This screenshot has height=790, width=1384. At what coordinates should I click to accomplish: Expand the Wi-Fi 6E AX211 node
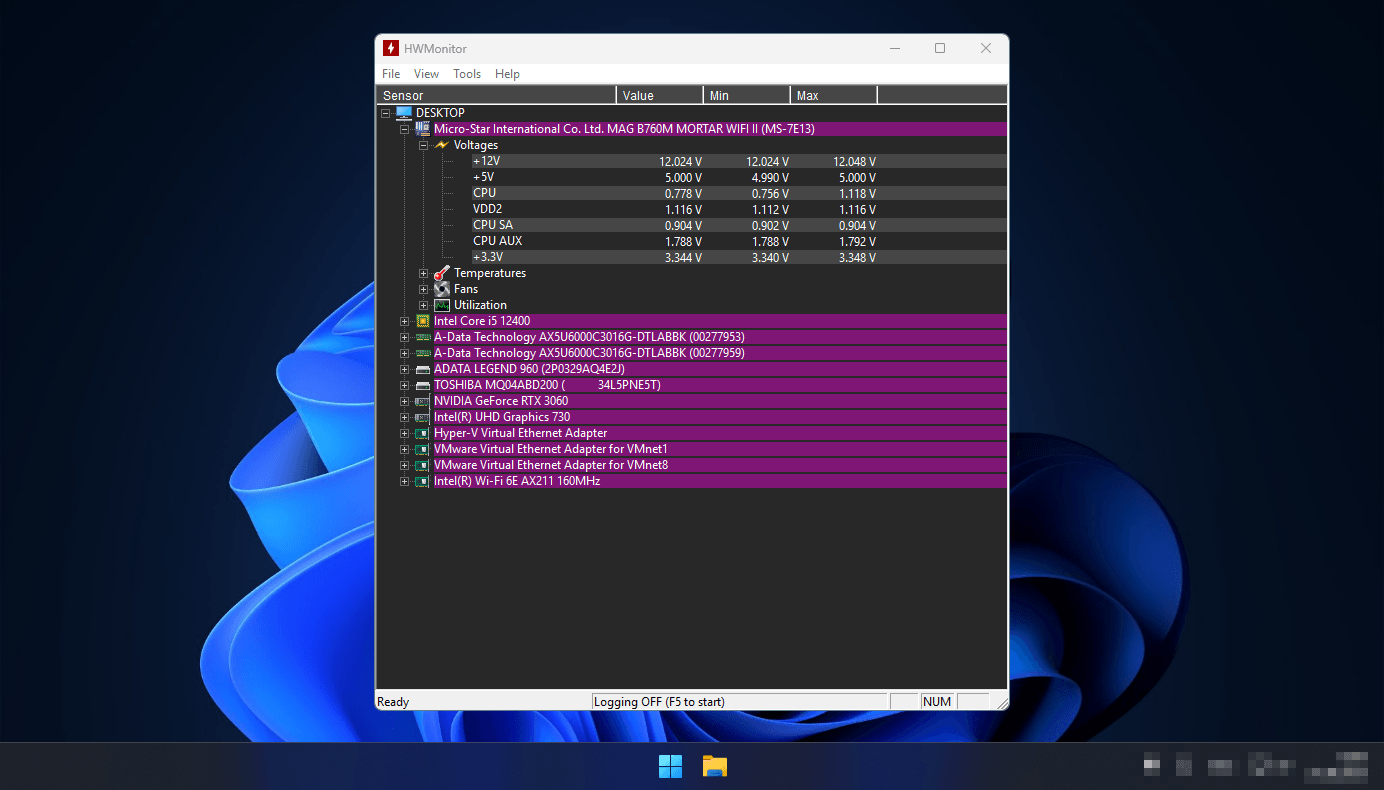point(404,481)
